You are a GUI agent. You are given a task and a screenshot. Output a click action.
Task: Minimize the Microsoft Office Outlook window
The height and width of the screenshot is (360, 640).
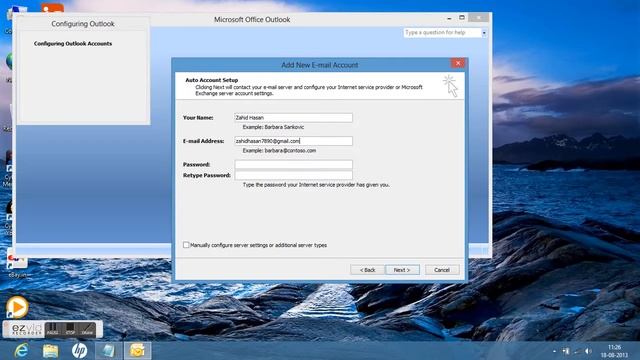449,18
